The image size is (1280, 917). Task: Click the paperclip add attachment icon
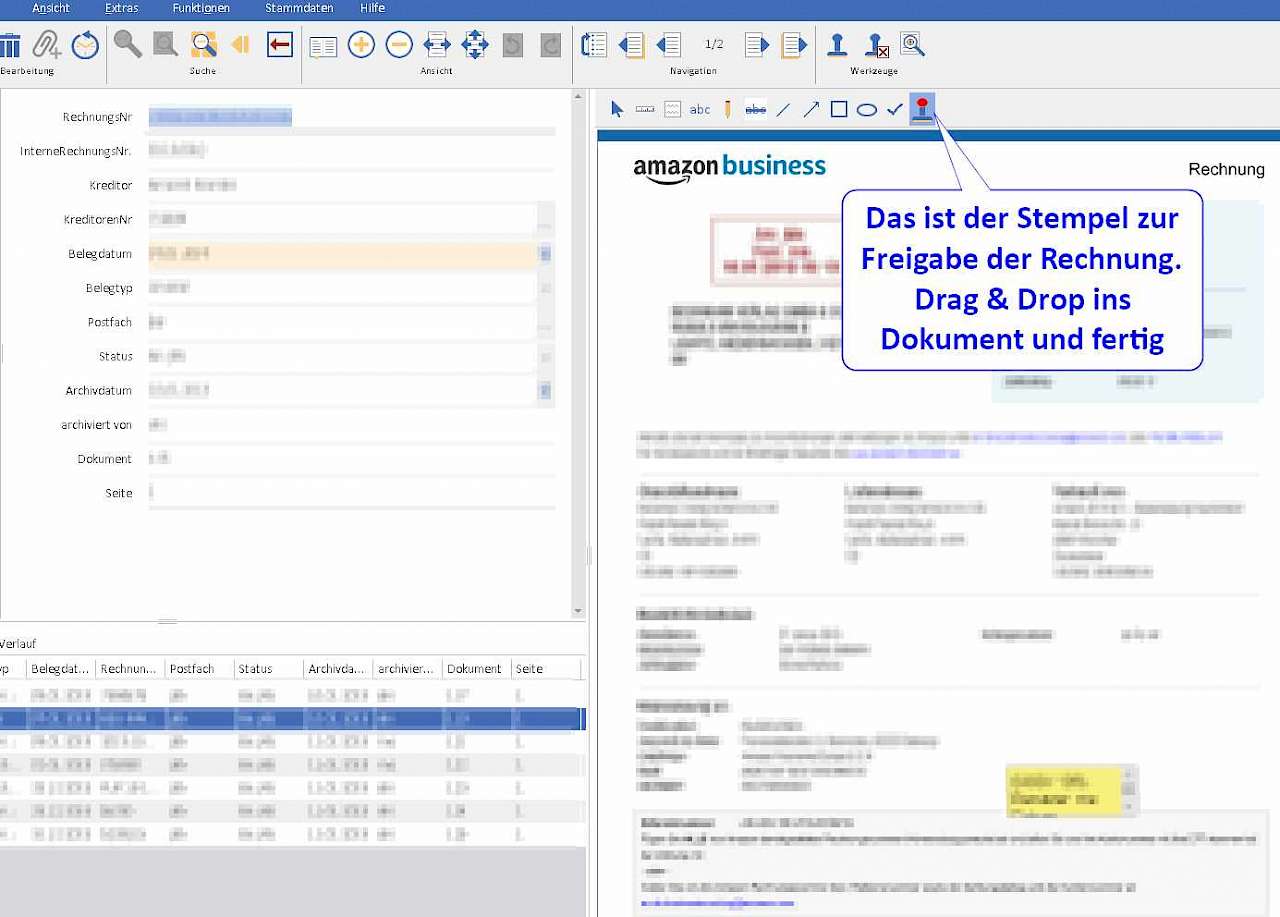tap(47, 45)
